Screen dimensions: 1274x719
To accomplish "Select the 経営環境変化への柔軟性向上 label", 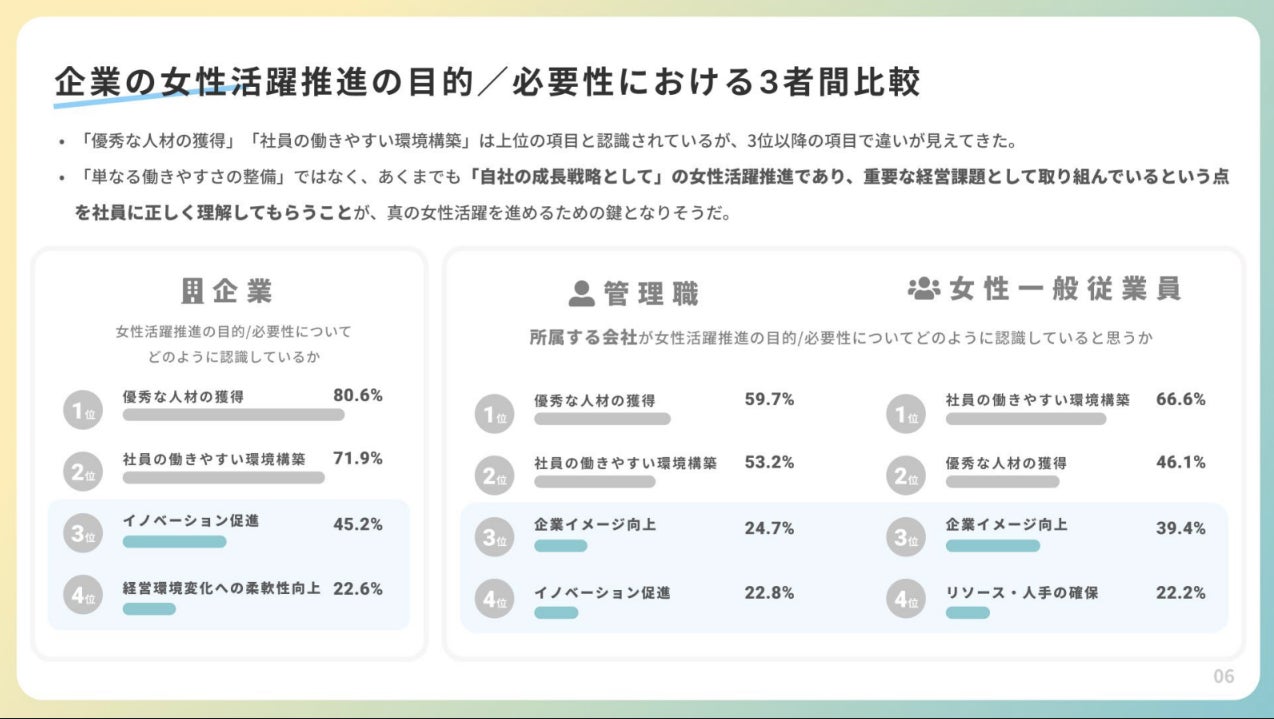I will click(222, 588).
